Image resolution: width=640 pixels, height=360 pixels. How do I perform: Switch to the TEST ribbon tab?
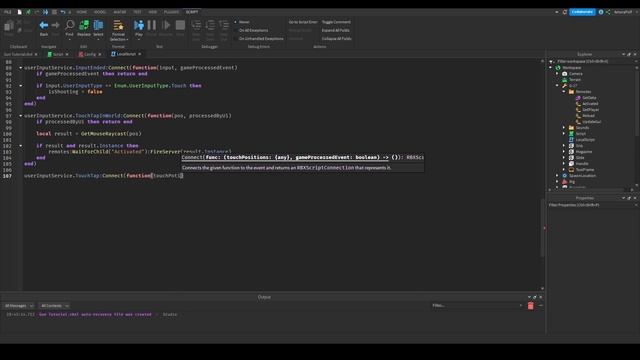click(x=138, y=12)
